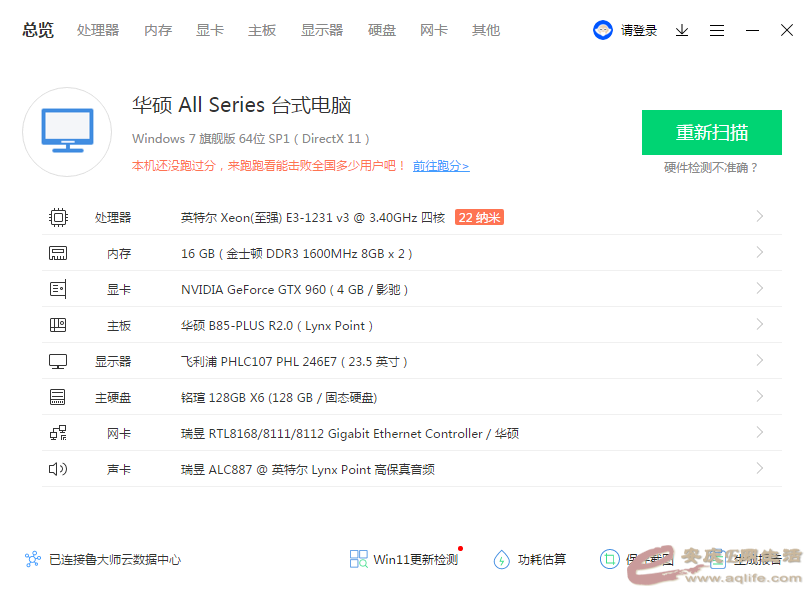Screen dimensions: 812x591
Task: Click the 已连接鲁大师云数据中心 status
Action: point(104,560)
